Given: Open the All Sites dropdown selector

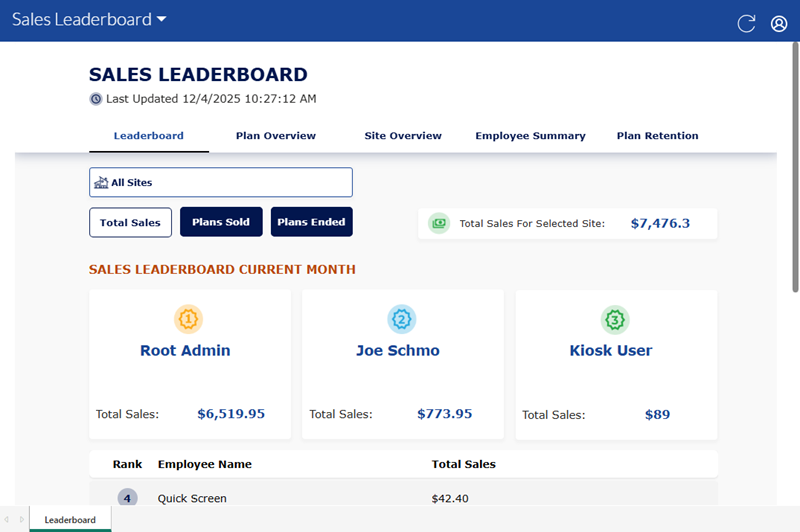Looking at the screenshot, I should pos(221,182).
